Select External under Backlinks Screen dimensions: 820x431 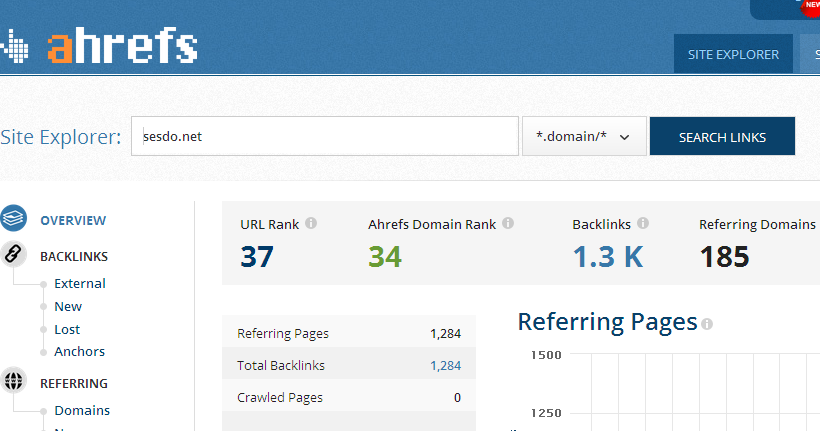tap(80, 283)
